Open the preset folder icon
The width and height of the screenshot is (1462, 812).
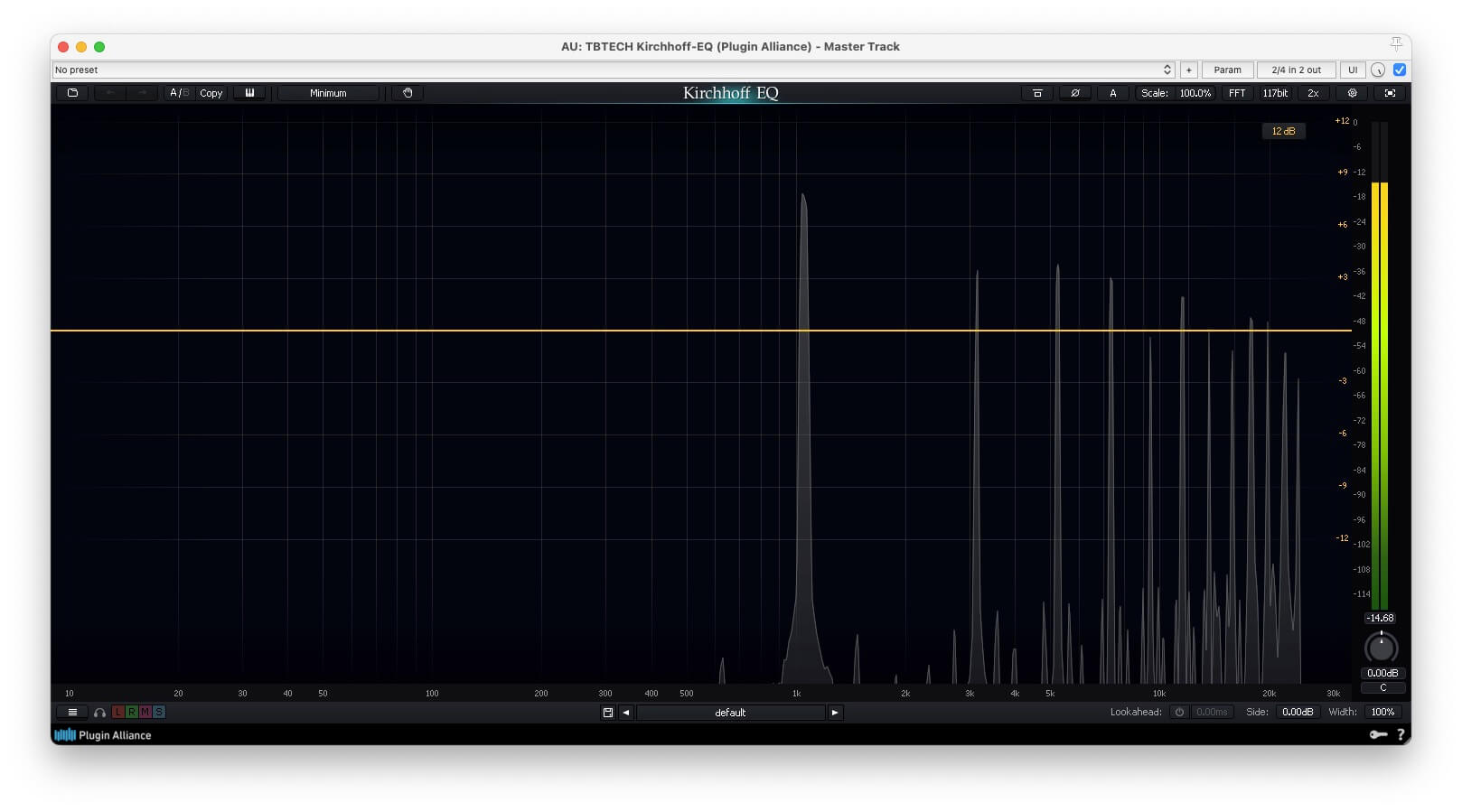click(72, 93)
